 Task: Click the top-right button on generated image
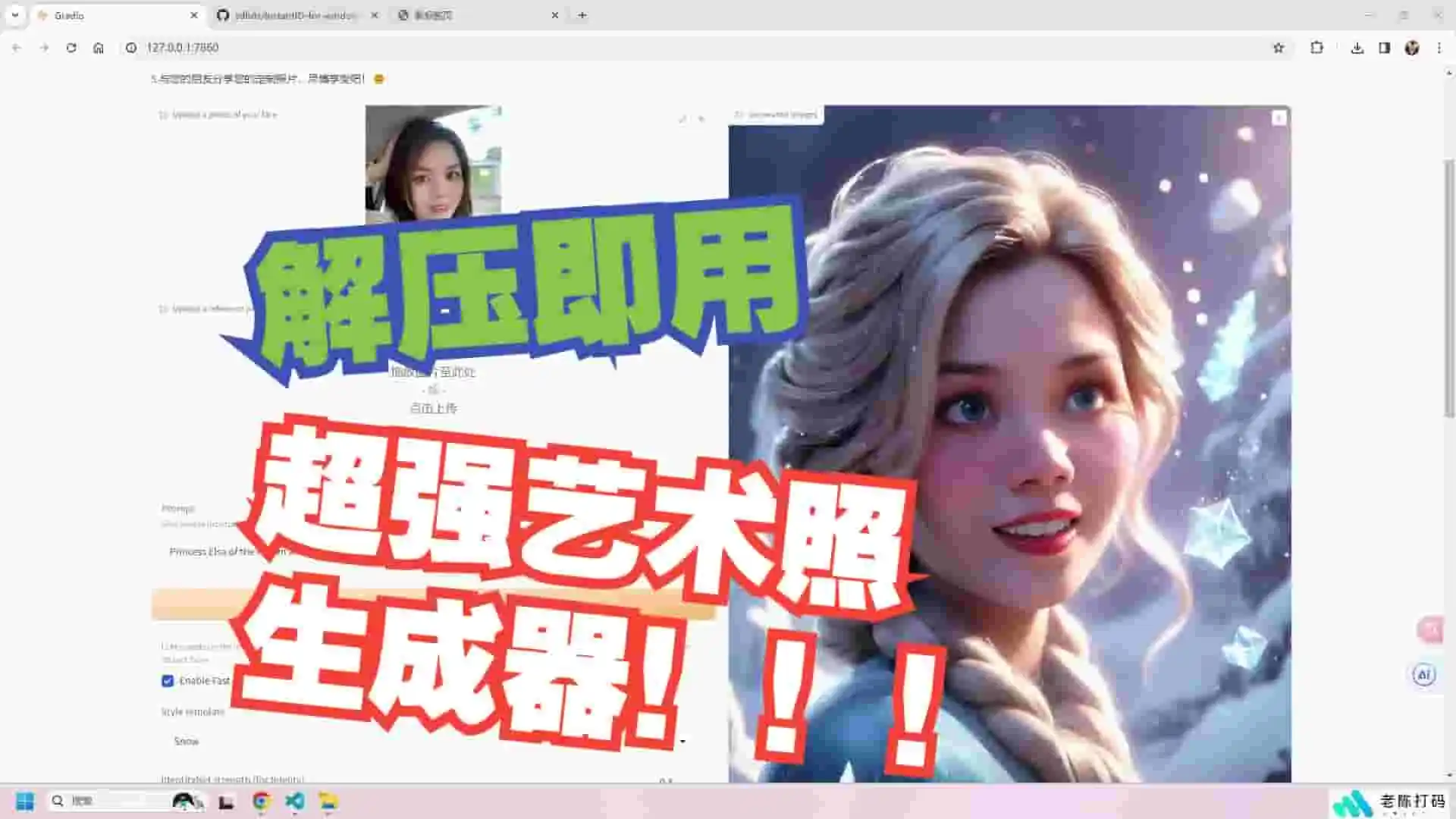(1279, 118)
